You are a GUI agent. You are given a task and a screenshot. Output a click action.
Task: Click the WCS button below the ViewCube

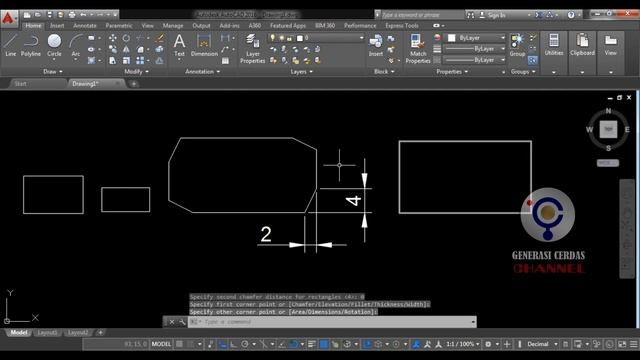pos(608,163)
